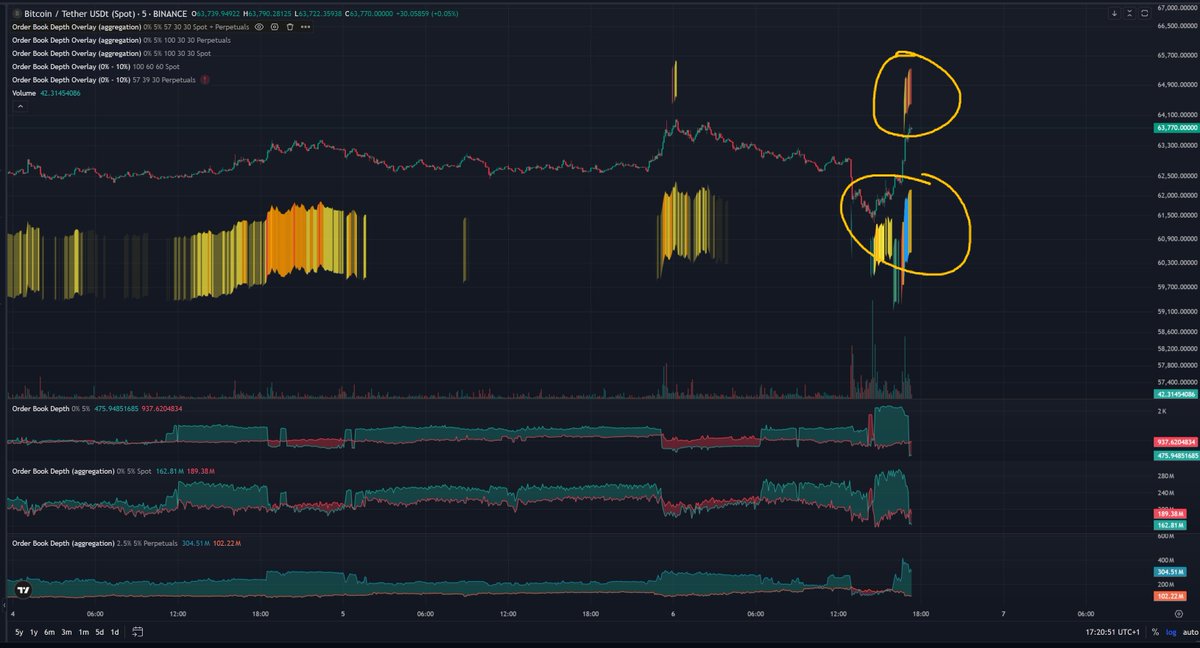Open the Go to date calendar icon

(138, 632)
